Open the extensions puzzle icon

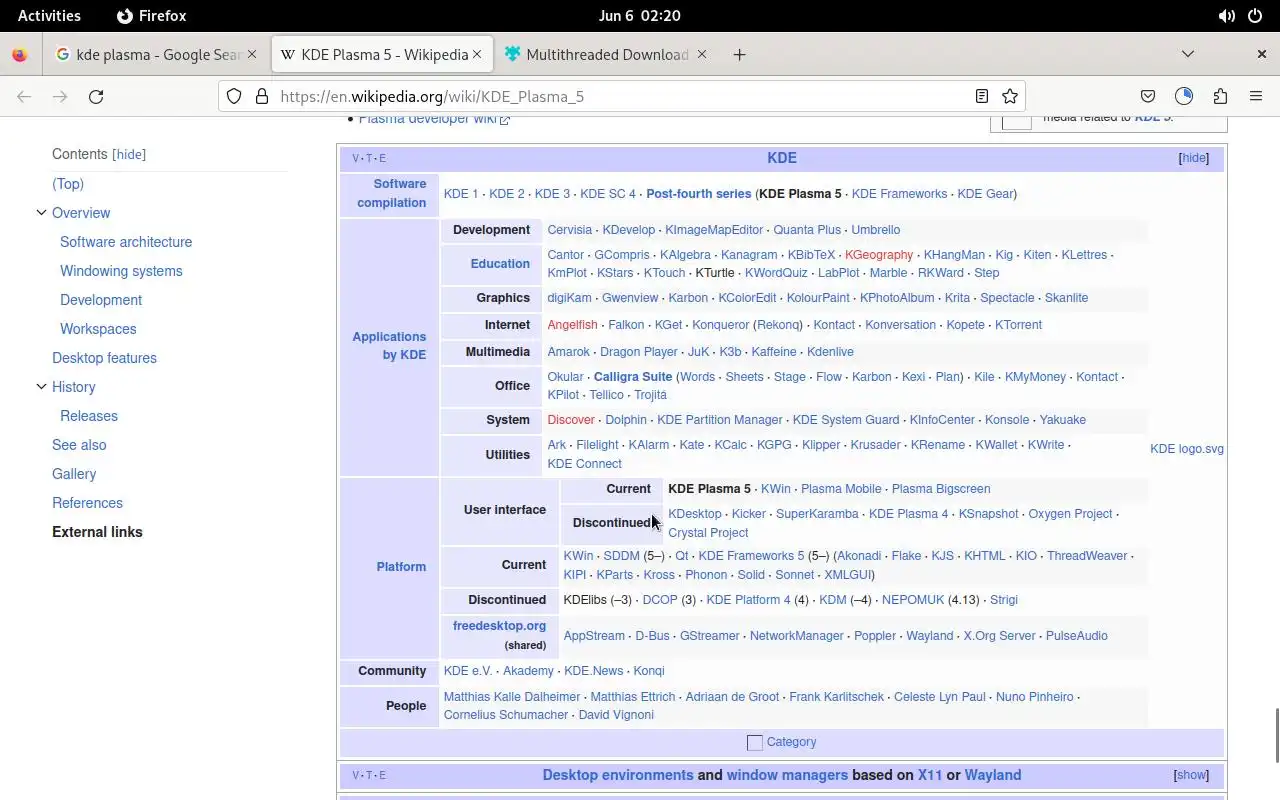tap(1220, 97)
